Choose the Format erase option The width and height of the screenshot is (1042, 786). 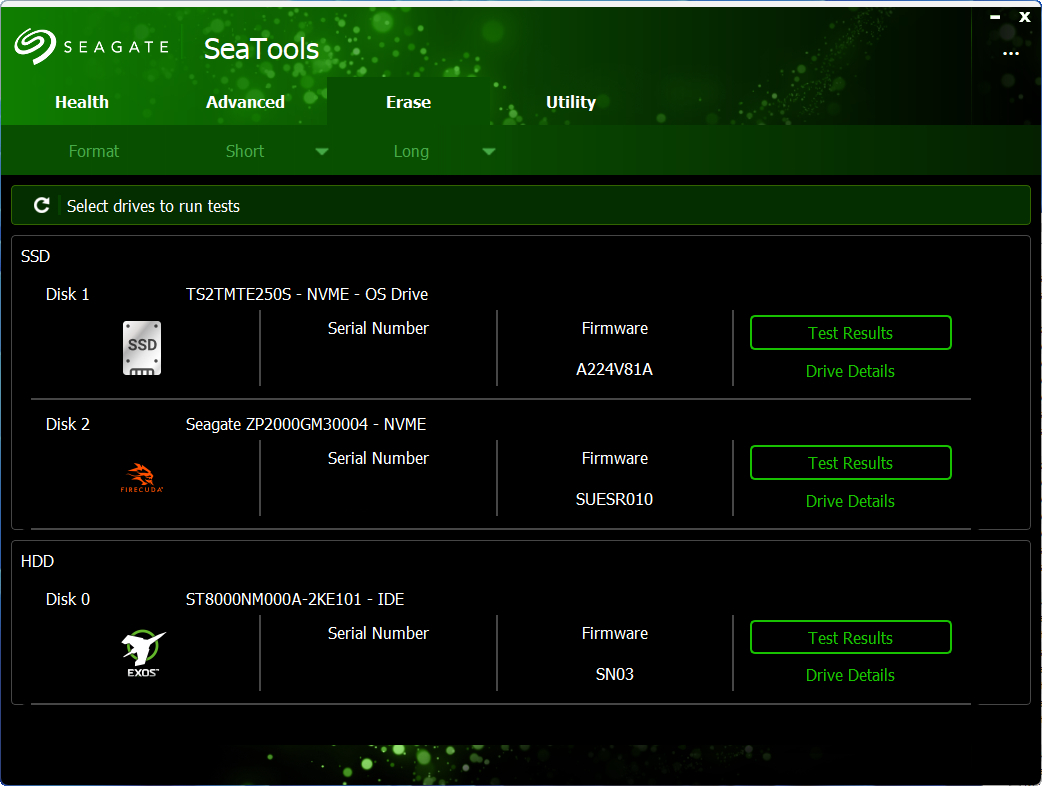[94, 151]
